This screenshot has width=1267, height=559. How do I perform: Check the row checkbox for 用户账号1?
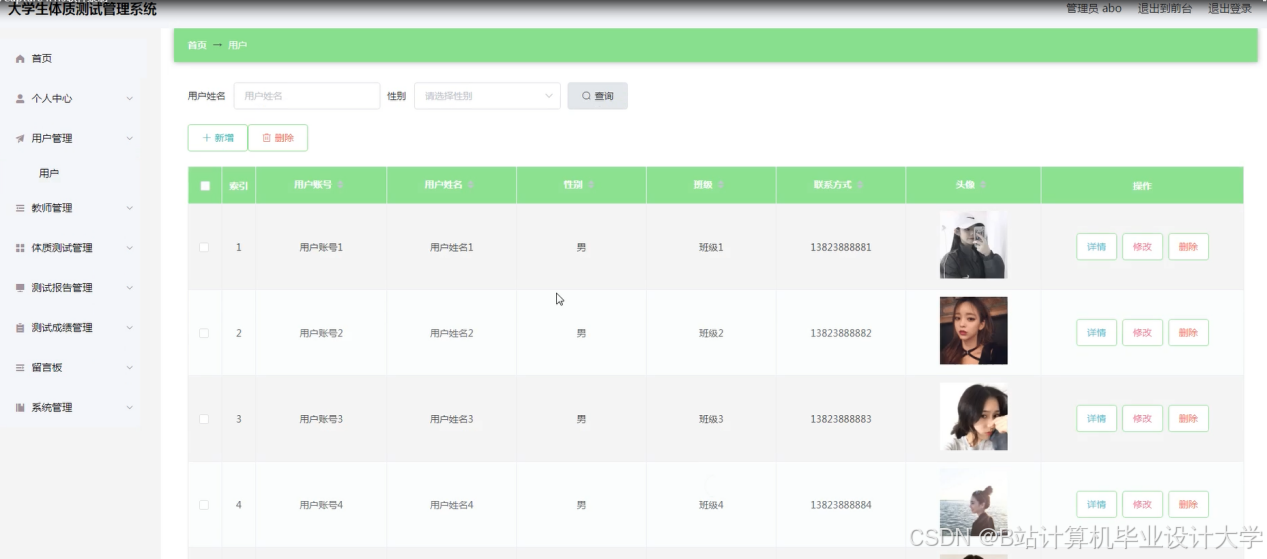(204, 247)
